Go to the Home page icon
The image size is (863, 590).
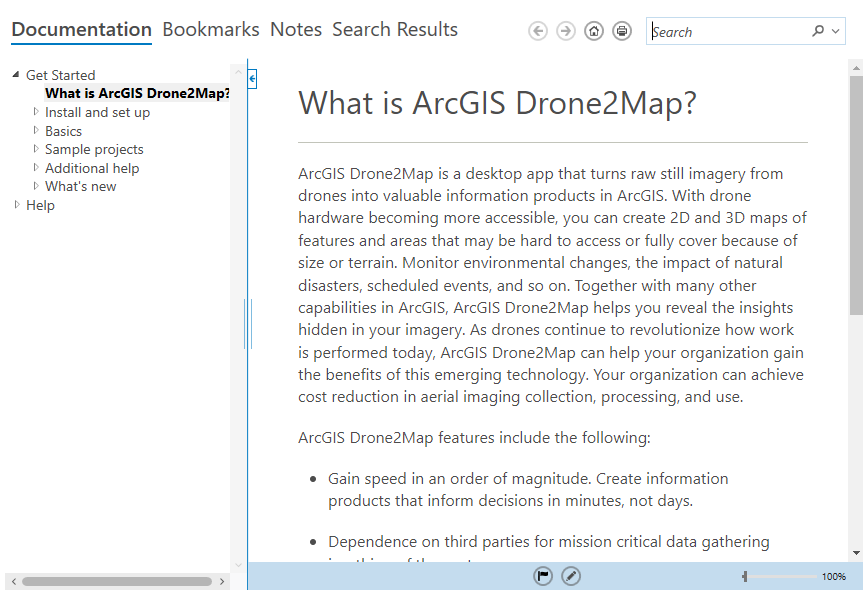594,31
